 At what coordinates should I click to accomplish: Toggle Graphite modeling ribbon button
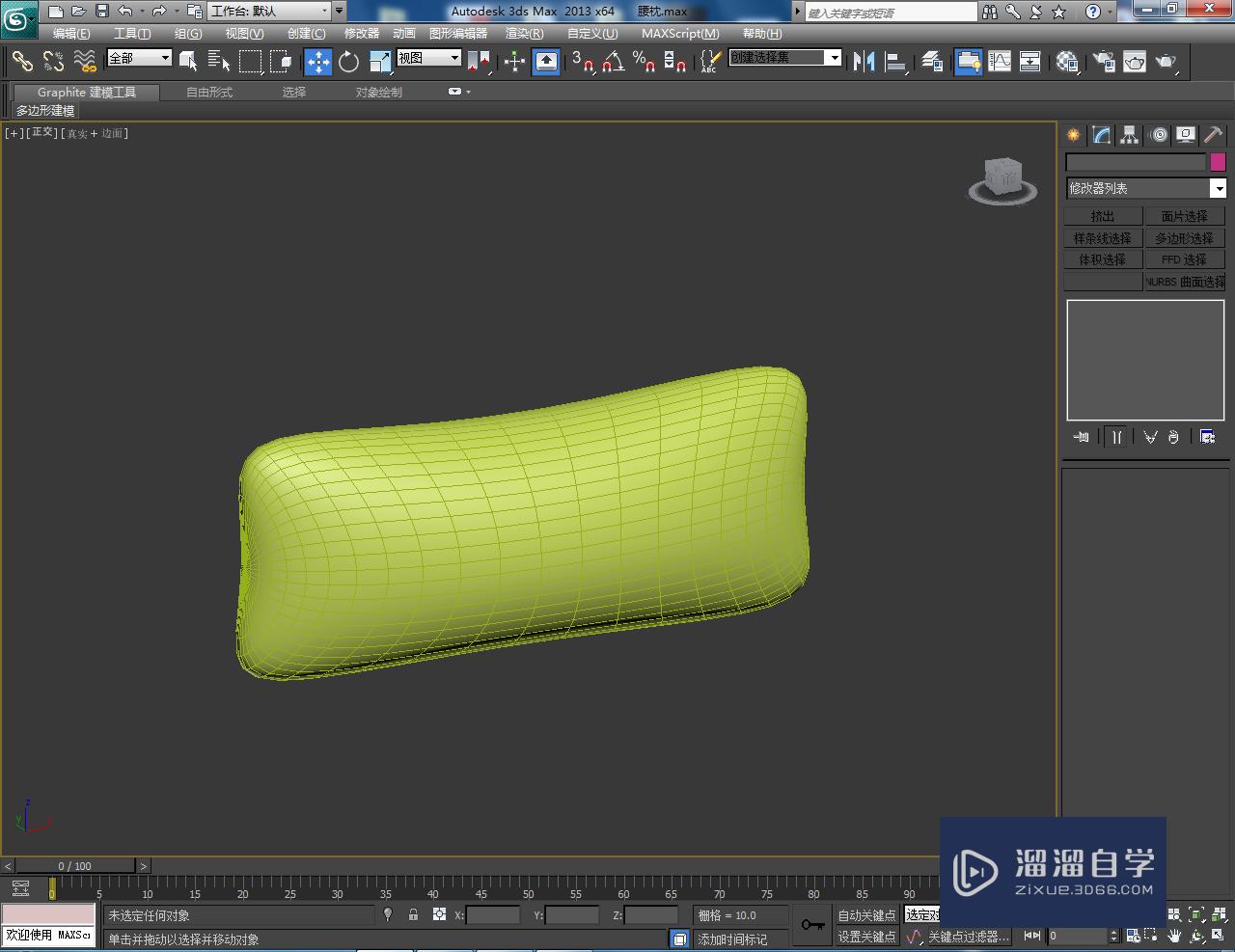pos(968,62)
